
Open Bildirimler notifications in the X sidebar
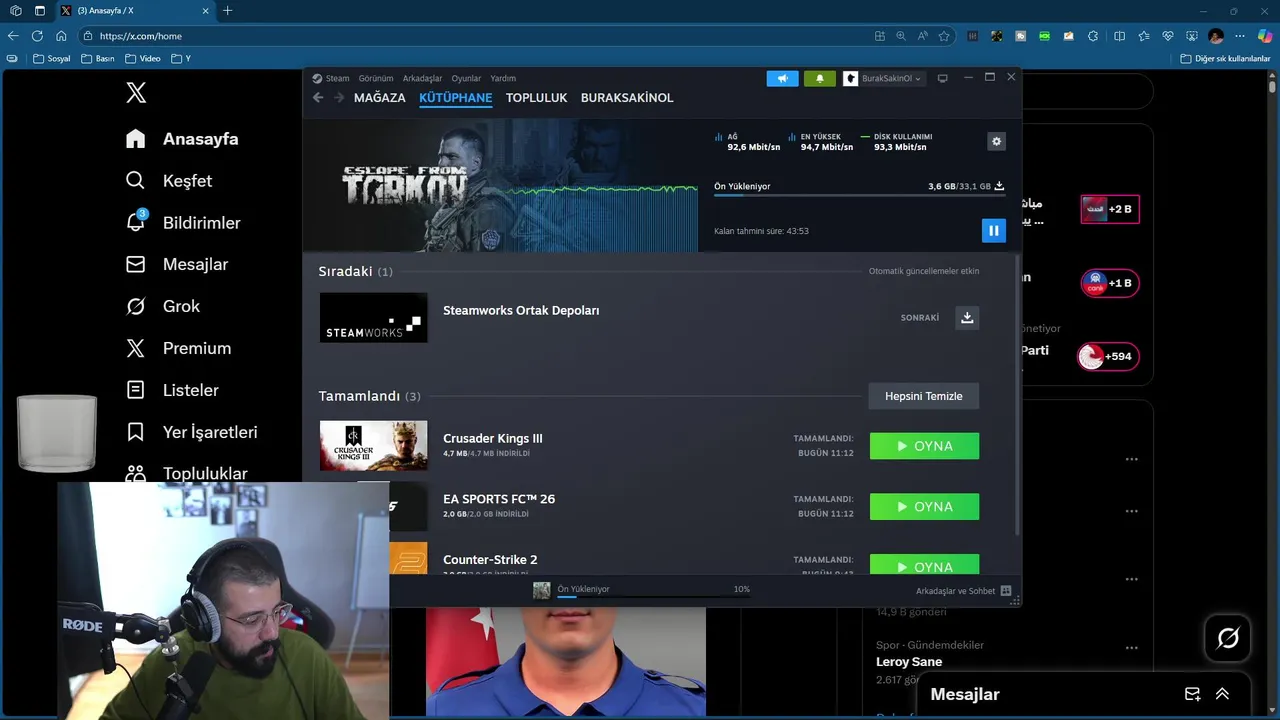pyautogui.click(x=183, y=223)
